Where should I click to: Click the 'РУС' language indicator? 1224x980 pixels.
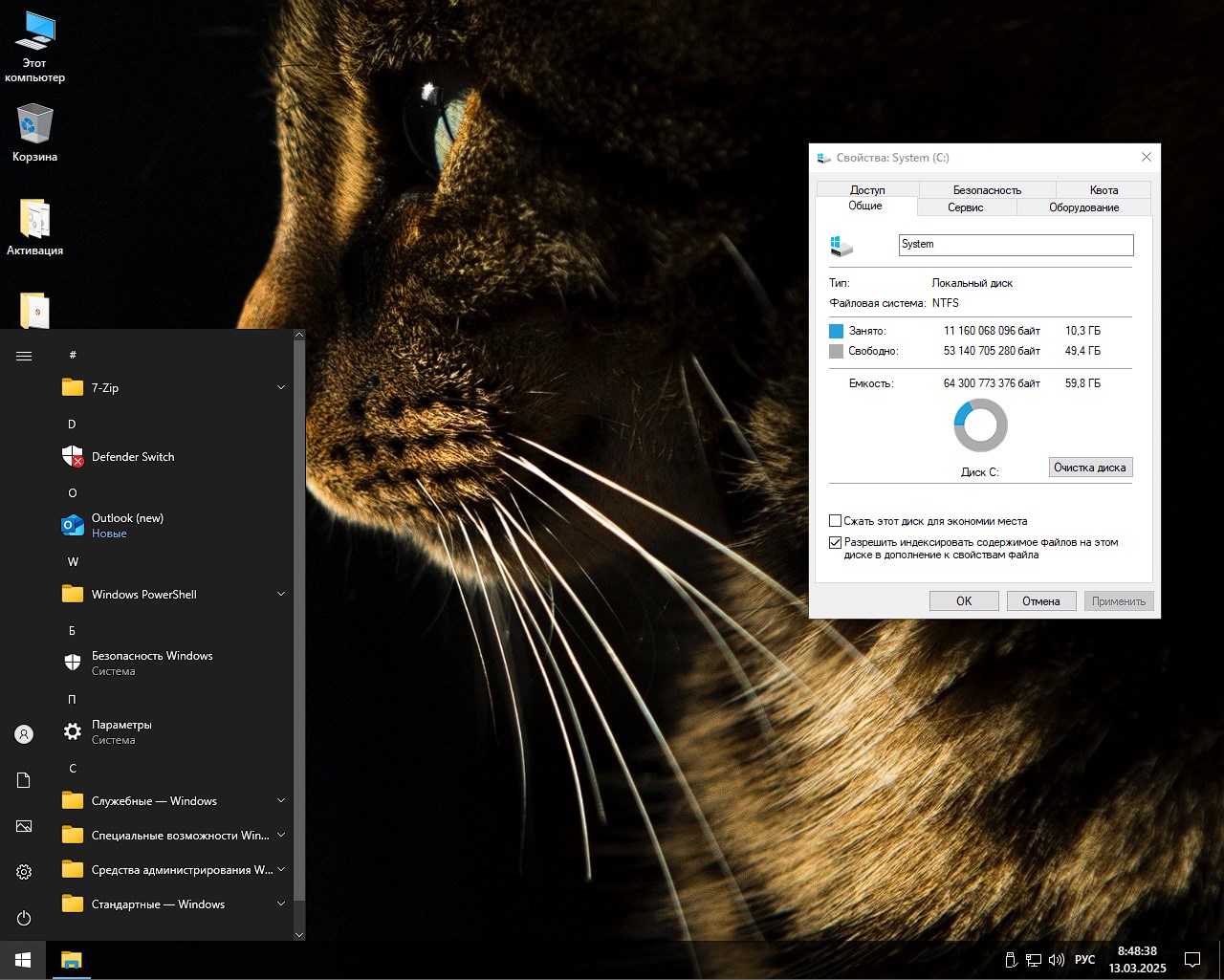pyautogui.click(x=1084, y=960)
